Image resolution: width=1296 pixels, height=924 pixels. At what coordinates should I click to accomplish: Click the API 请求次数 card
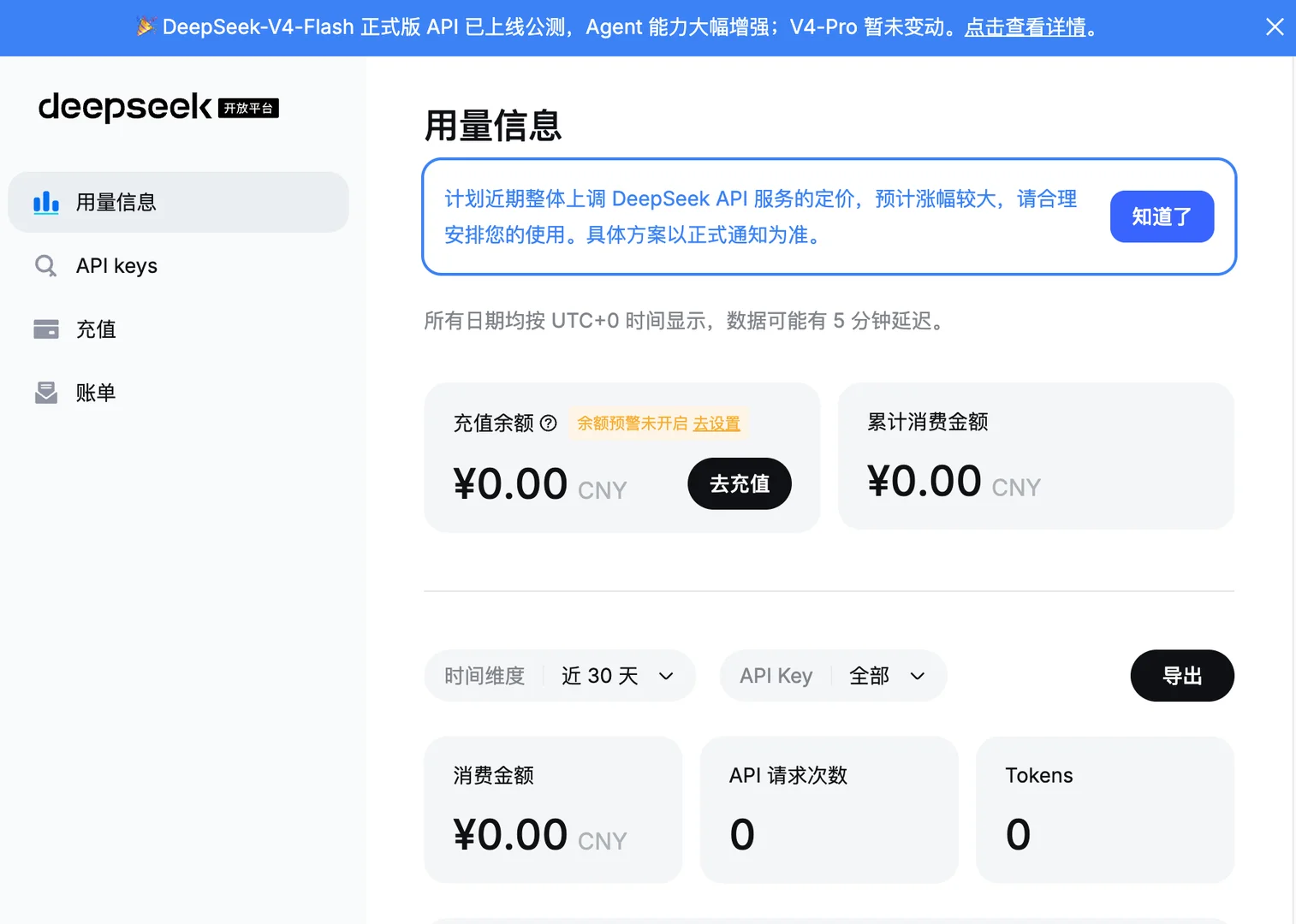tap(829, 809)
